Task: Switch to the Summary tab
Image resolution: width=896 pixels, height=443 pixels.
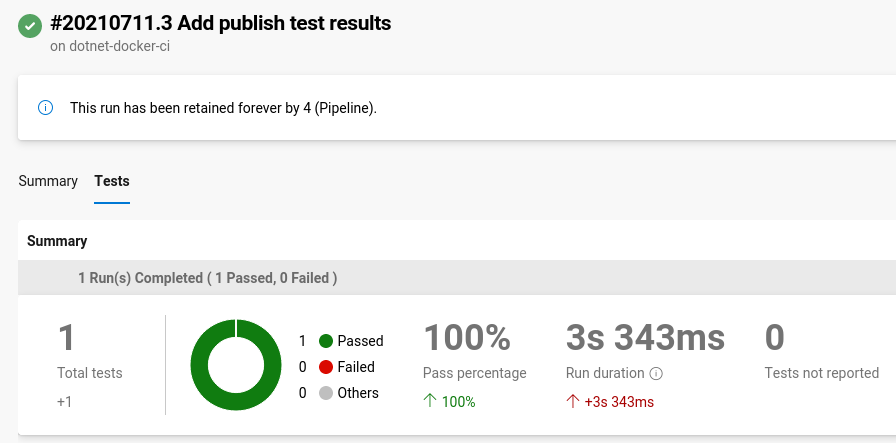Action: (x=48, y=181)
